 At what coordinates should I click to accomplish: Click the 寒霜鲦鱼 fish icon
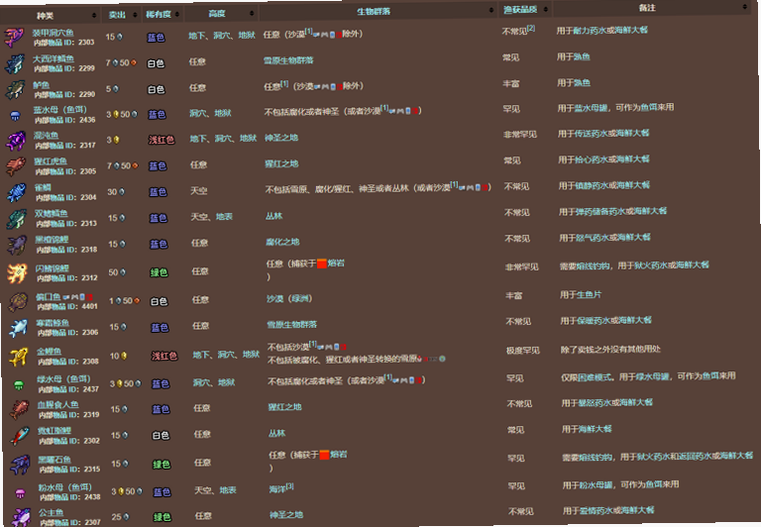[x=18, y=329]
